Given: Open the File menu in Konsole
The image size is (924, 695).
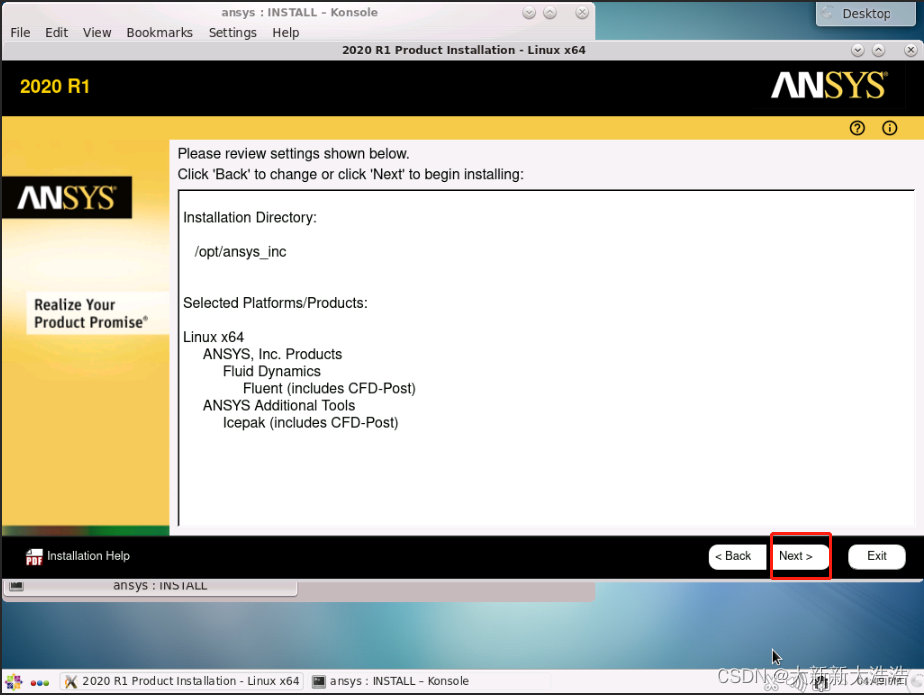Looking at the screenshot, I should click(20, 32).
